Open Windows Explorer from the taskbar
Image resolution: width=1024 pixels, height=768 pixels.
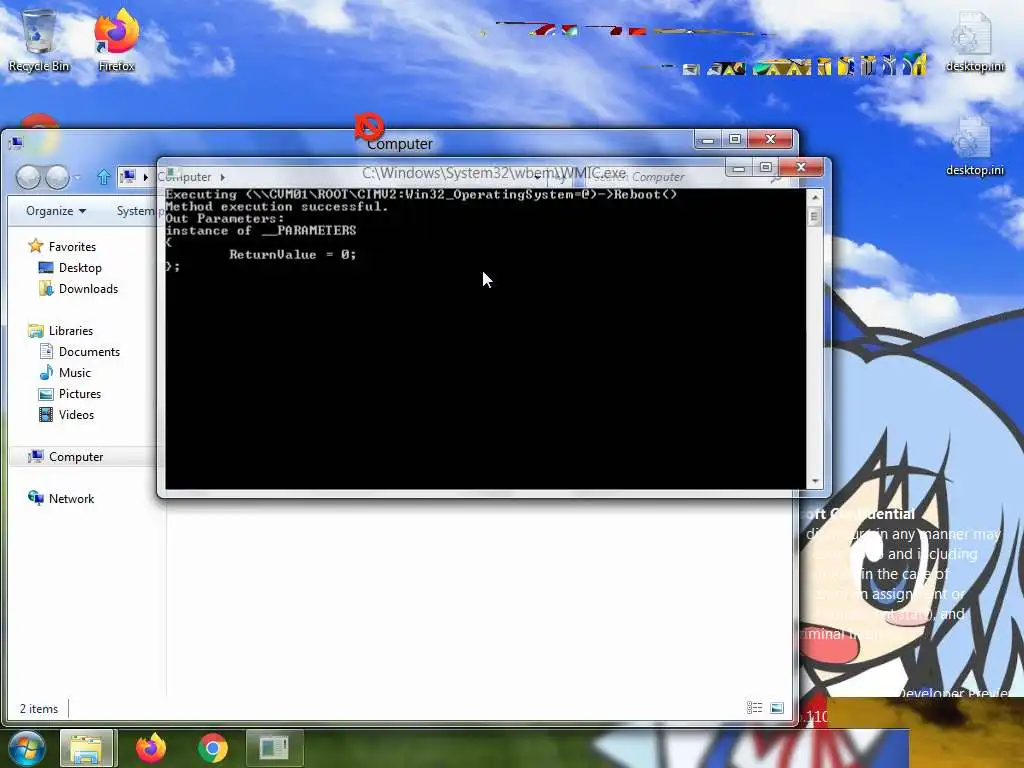point(87,748)
